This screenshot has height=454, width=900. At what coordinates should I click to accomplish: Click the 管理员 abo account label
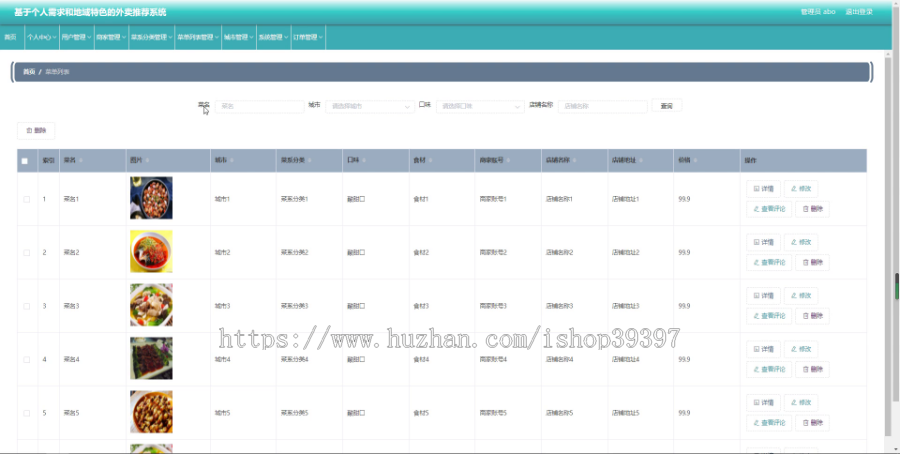tap(818, 11)
